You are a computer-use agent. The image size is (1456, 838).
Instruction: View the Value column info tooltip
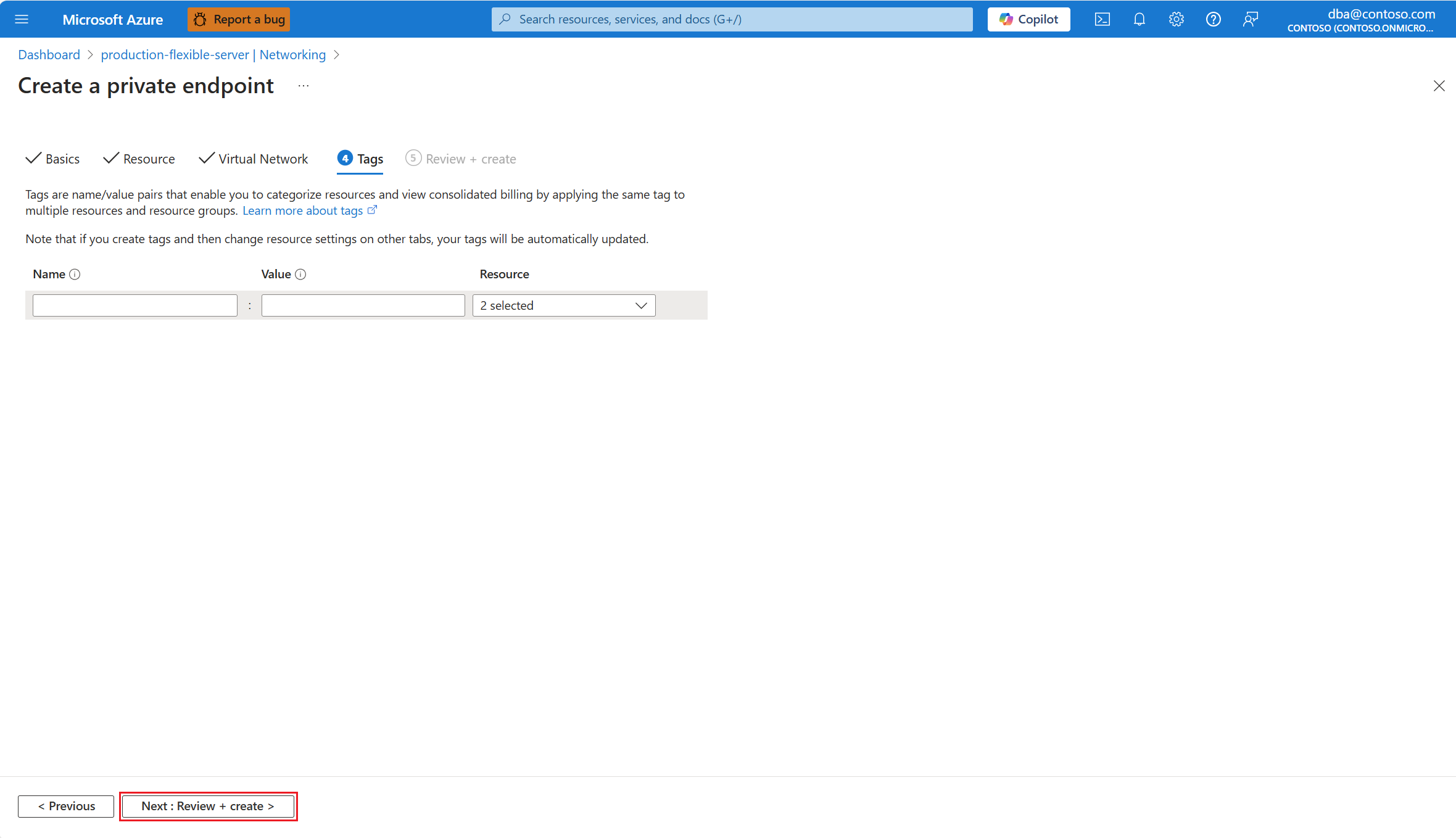(x=300, y=274)
